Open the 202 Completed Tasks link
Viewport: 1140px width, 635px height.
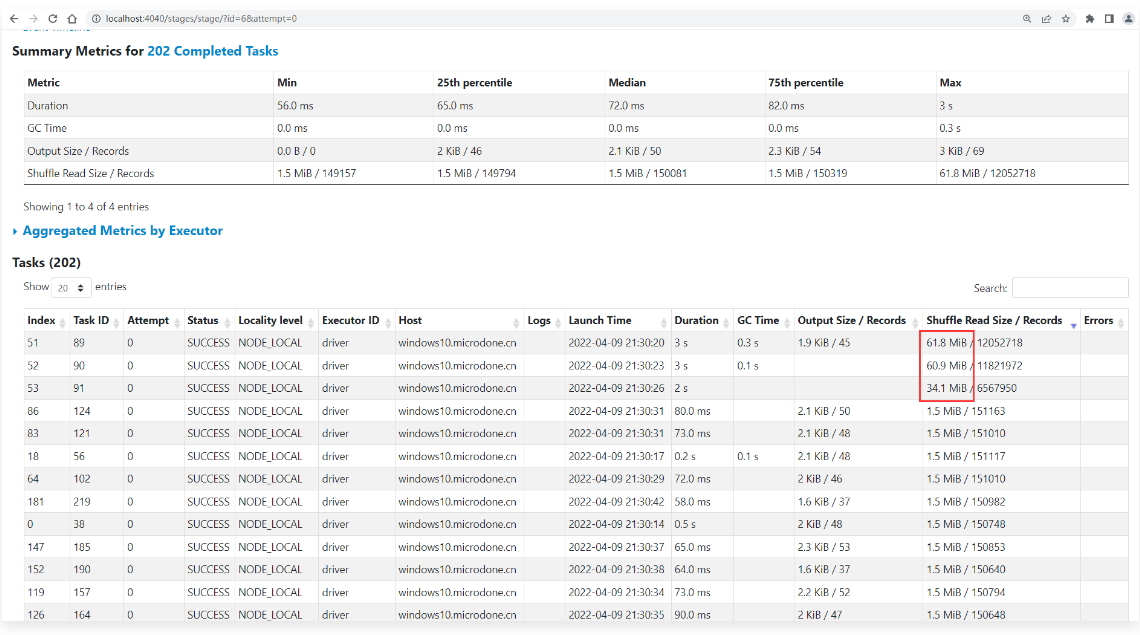tap(213, 51)
